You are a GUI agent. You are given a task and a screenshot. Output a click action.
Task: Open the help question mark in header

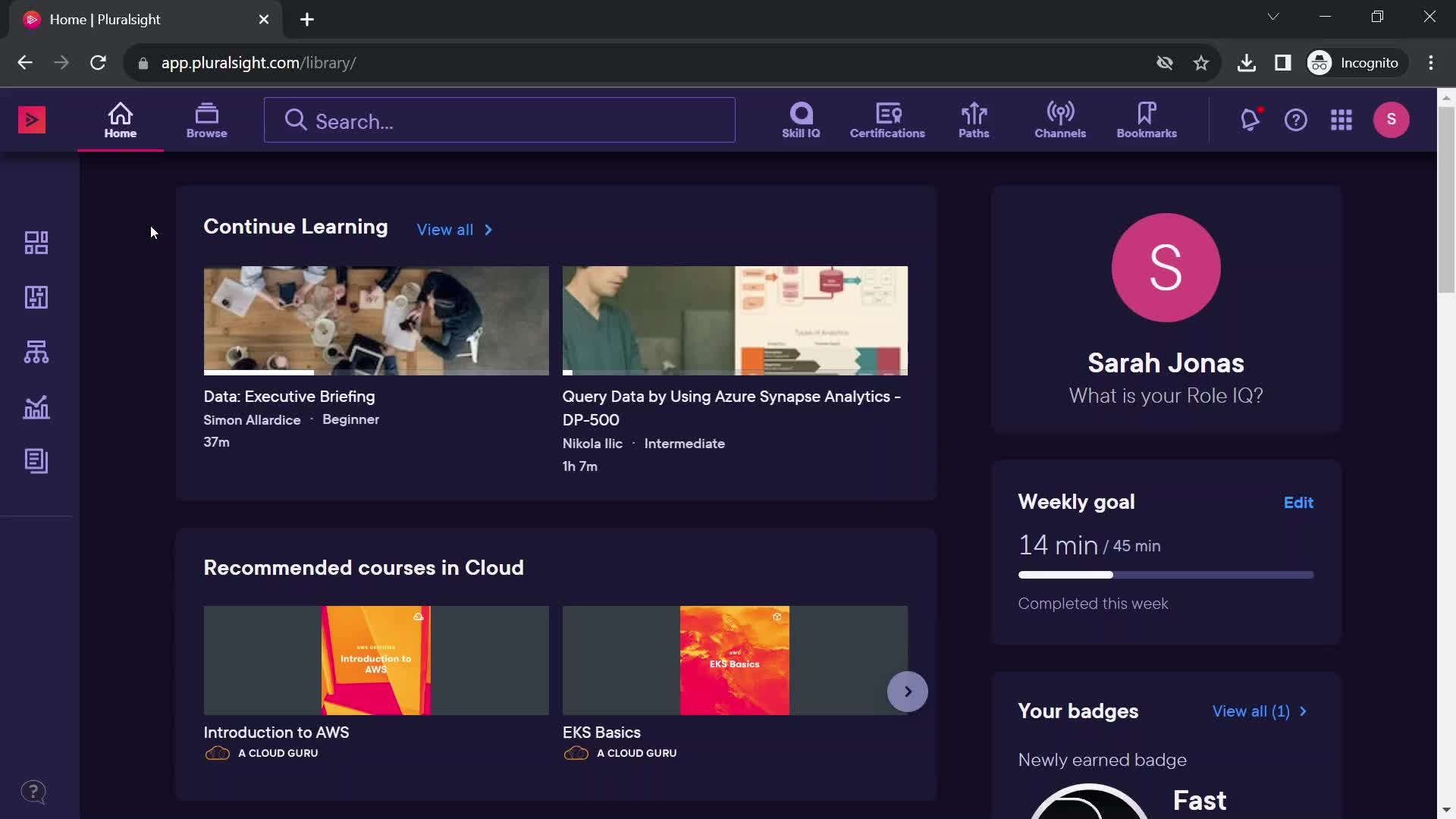(x=1296, y=120)
